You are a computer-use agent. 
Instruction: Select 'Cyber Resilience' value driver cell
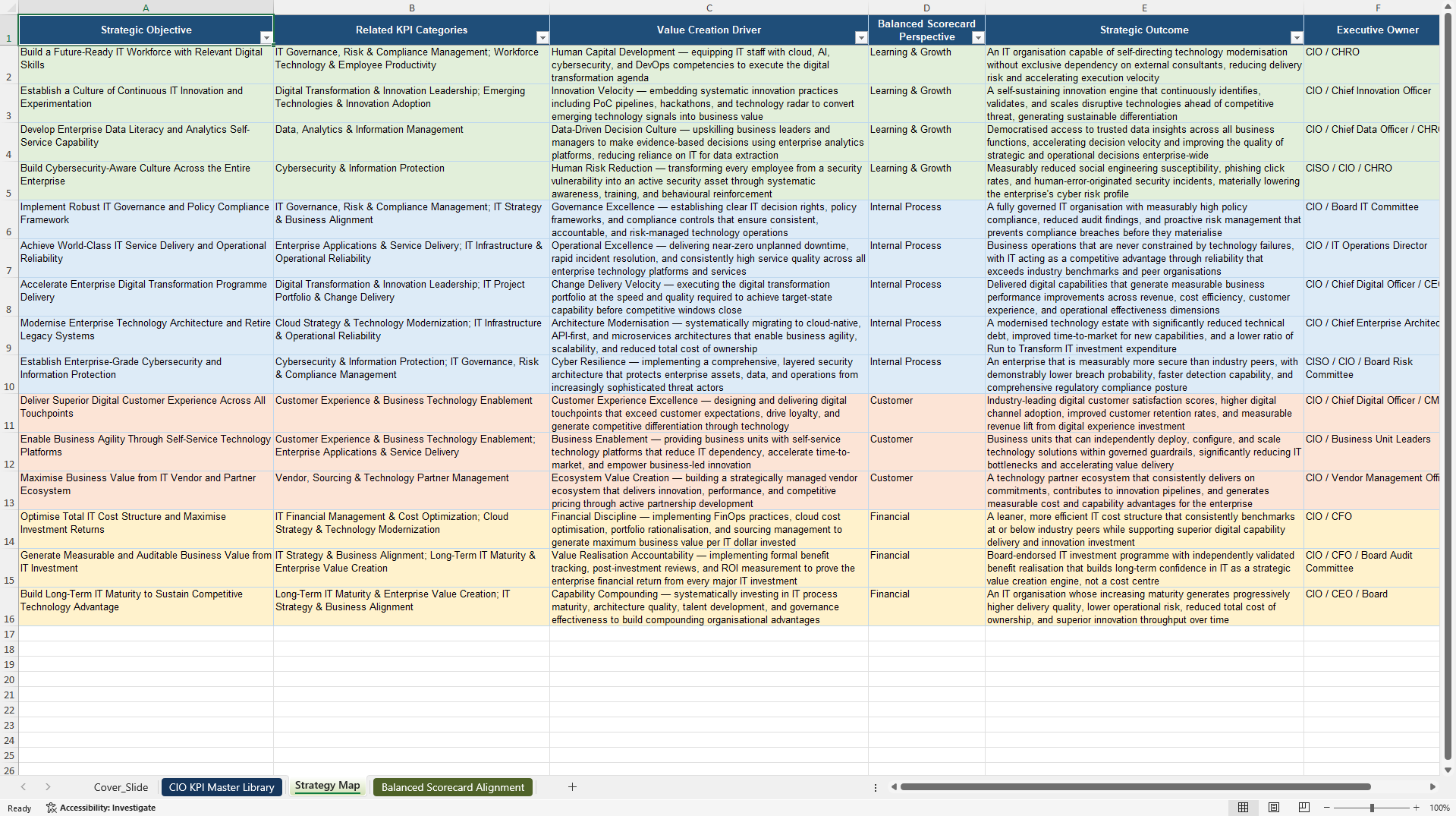click(709, 374)
